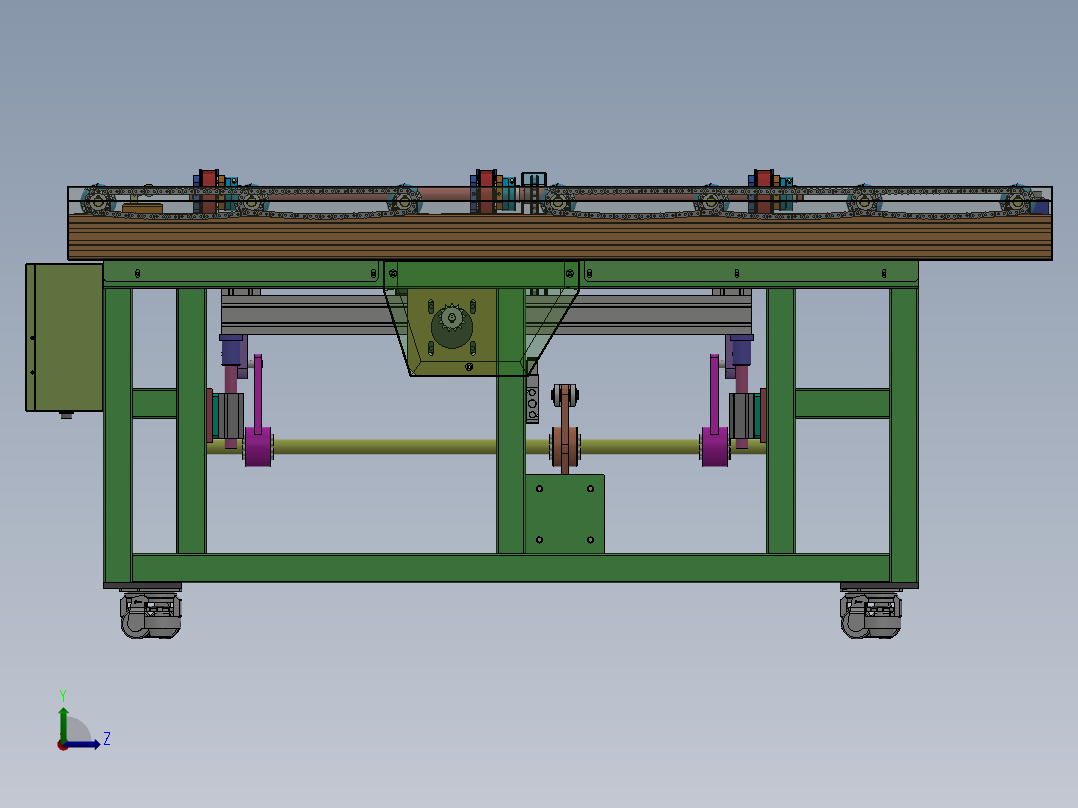This screenshot has height=808, width=1078.
Task: Select the right red roller bracket
Action: coord(764,191)
